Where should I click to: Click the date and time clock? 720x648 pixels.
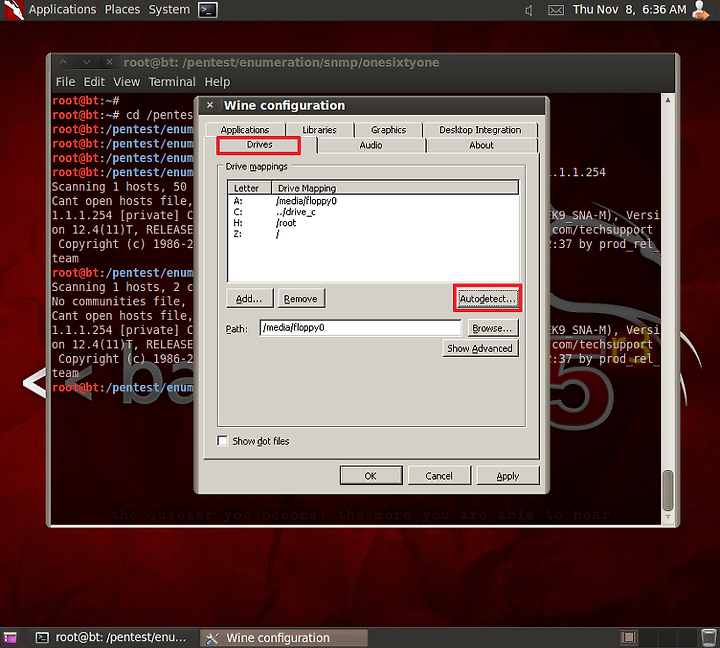tap(629, 9)
